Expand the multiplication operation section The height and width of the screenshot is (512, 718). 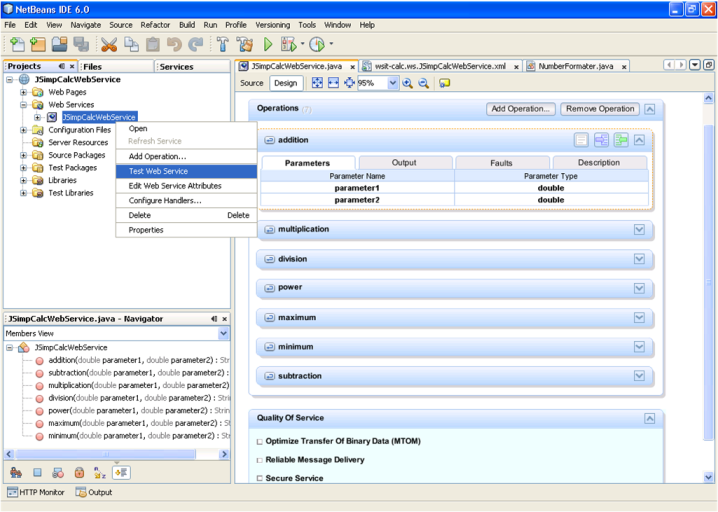(x=640, y=229)
